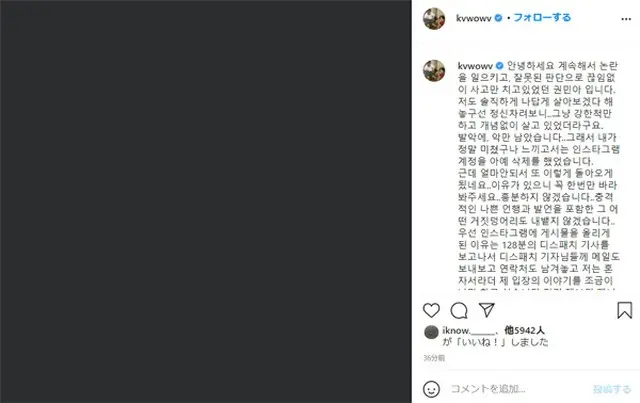Click verified badge in the caption
The width and height of the screenshot is (640, 403).
pos(500,66)
